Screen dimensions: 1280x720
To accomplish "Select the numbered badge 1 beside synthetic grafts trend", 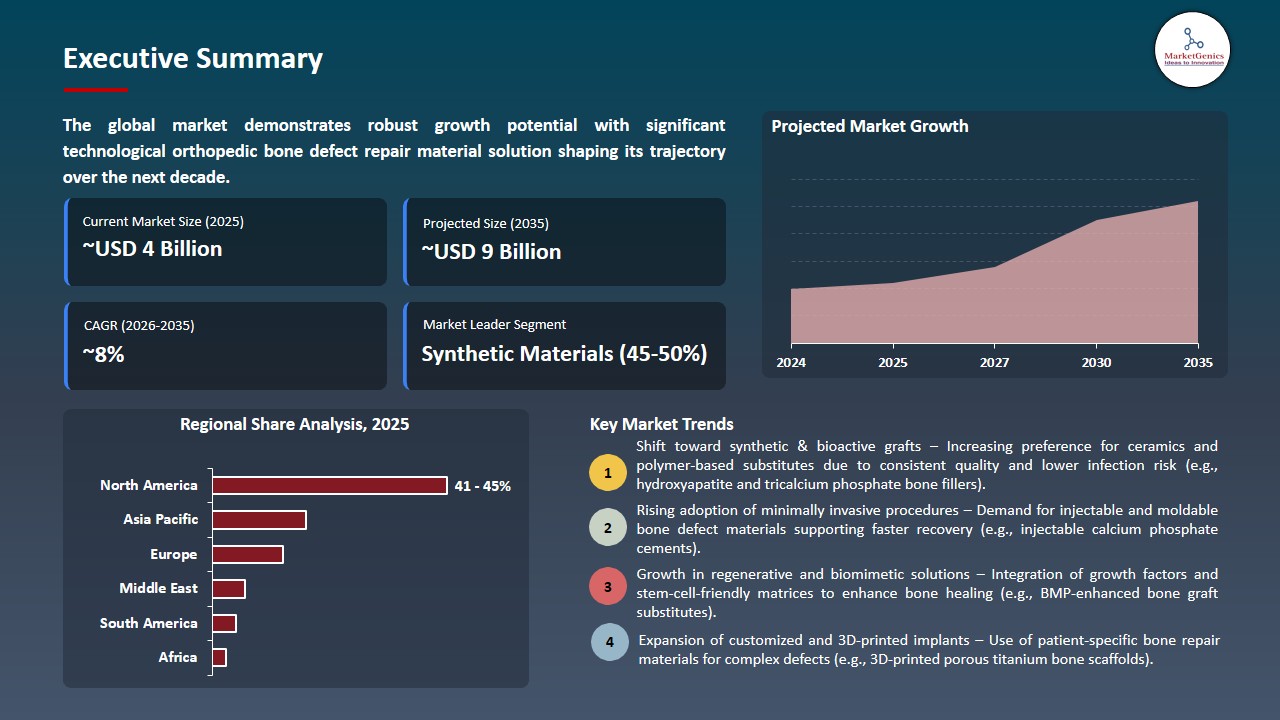I will pyautogui.click(x=608, y=472).
